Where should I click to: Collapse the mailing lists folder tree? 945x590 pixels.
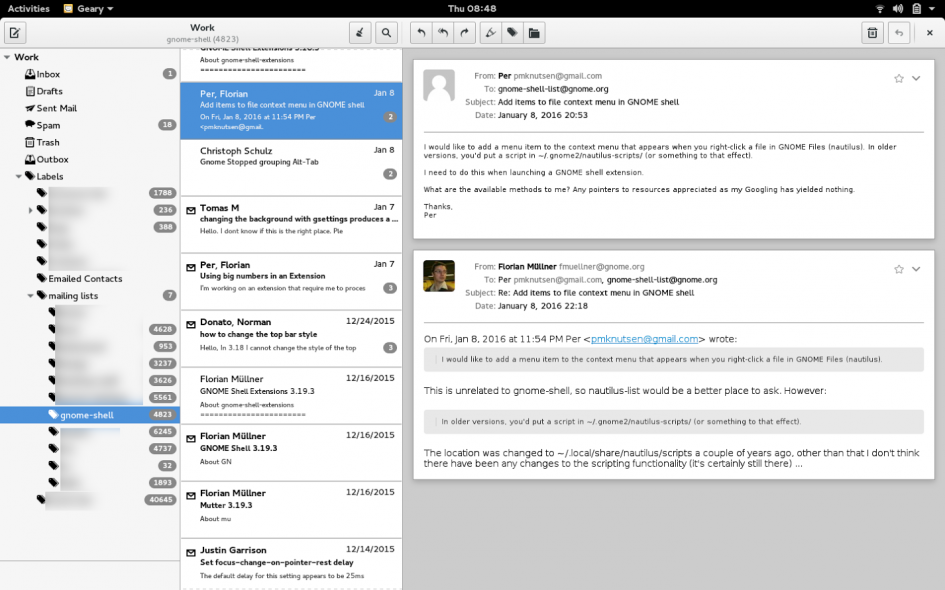click(30, 295)
